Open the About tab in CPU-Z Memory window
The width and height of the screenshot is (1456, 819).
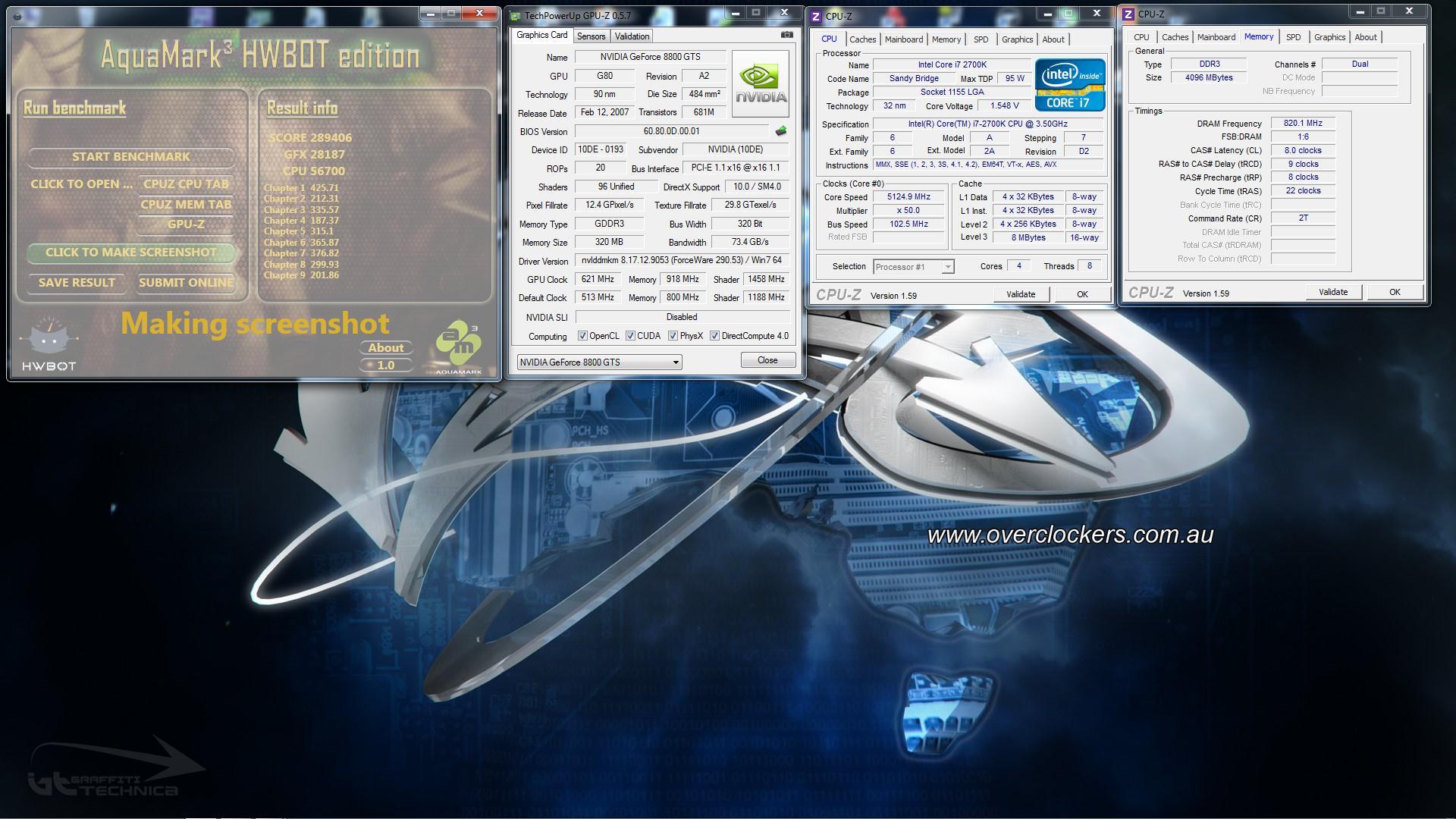pyautogui.click(x=1366, y=37)
